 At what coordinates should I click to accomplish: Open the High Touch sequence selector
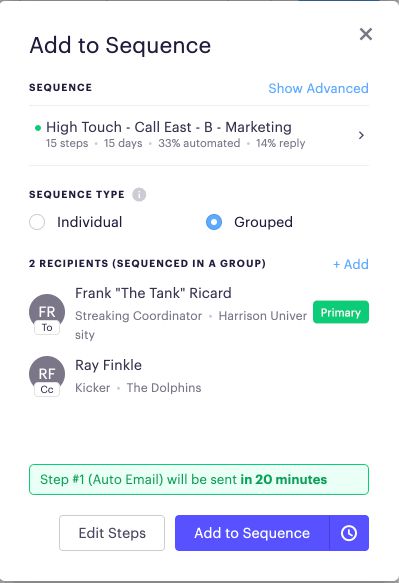199,135
